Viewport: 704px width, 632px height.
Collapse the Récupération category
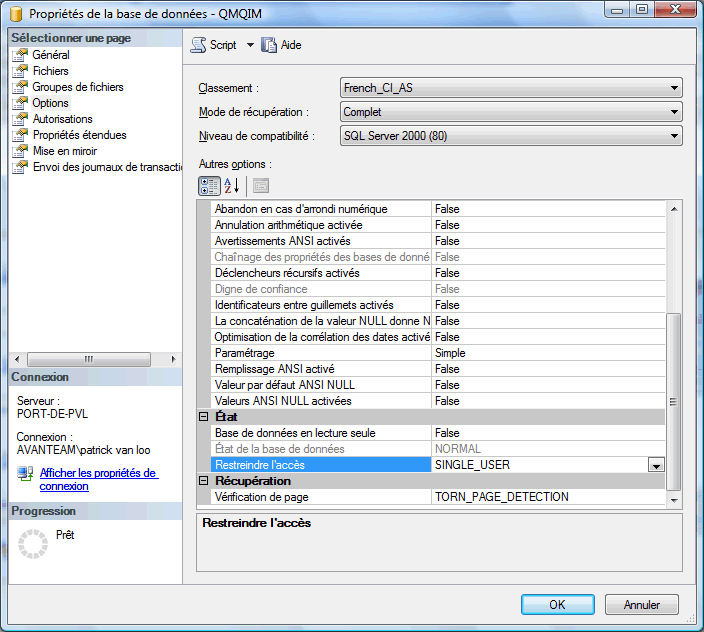tap(204, 481)
